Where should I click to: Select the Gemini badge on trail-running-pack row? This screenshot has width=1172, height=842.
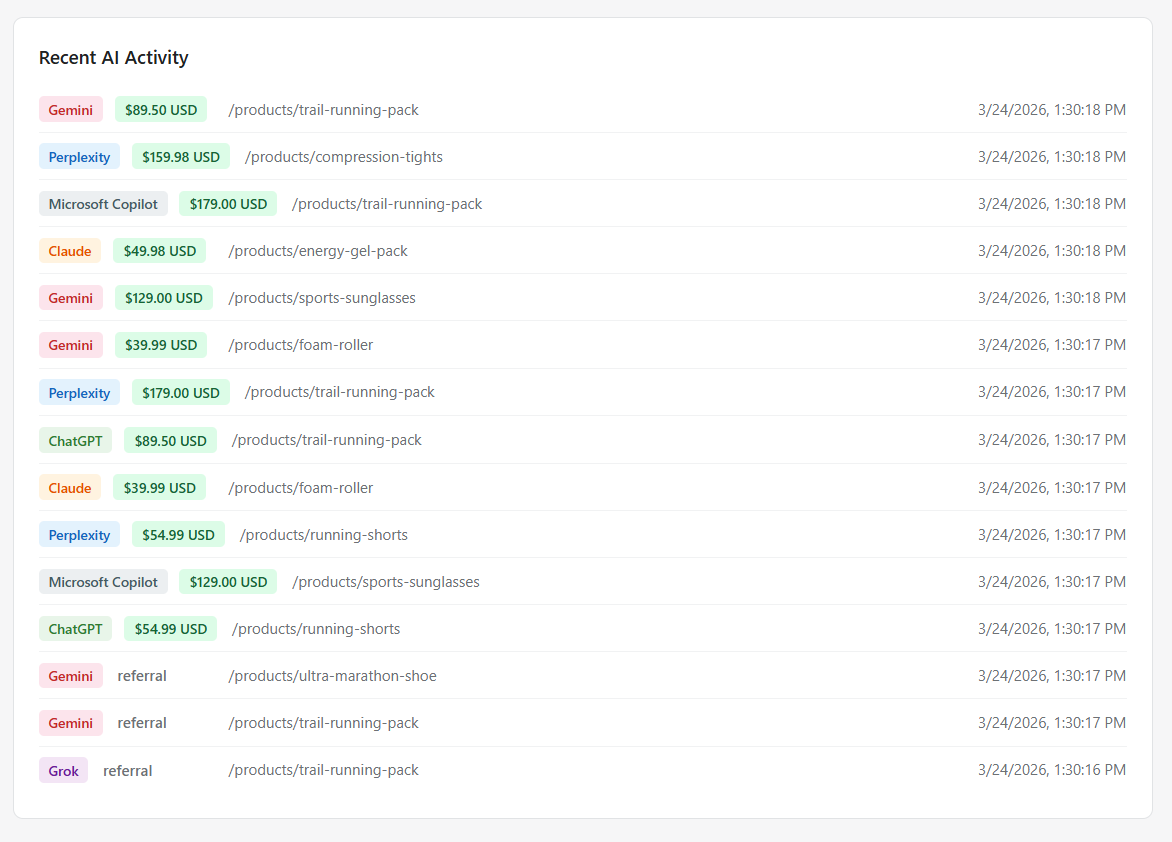(x=70, y=109)
